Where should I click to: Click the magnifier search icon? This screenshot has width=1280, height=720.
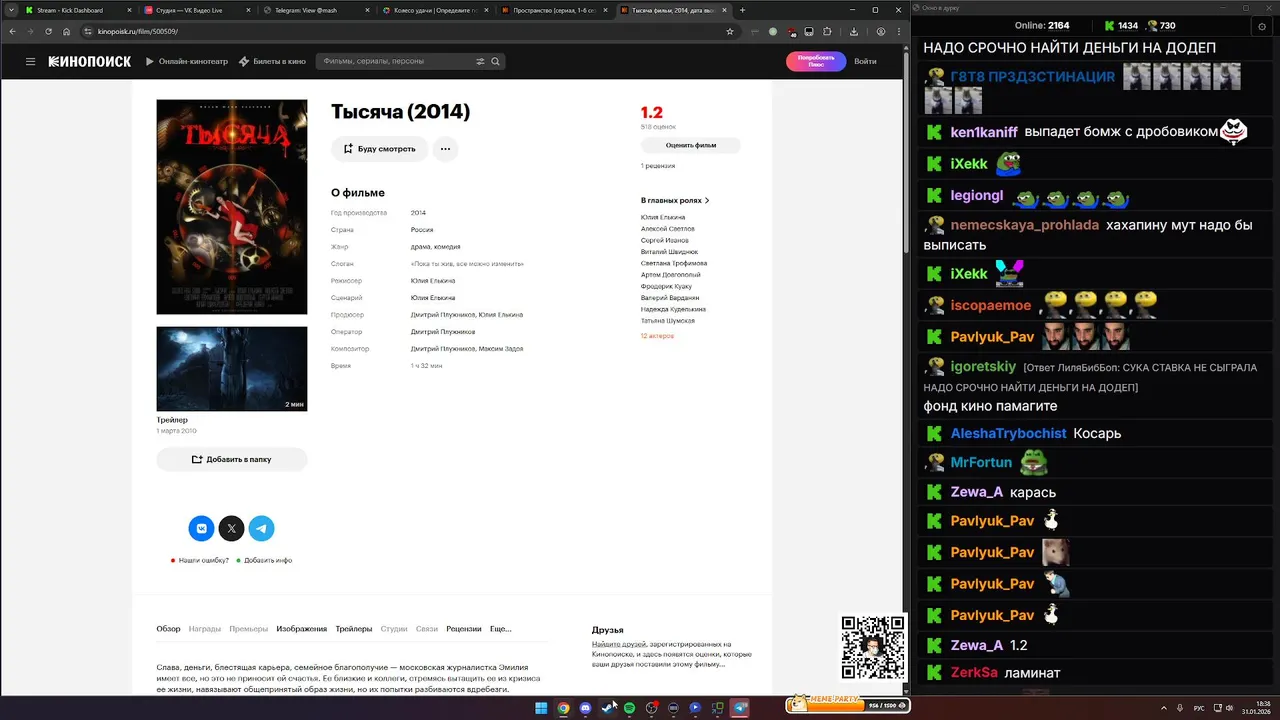494,61
